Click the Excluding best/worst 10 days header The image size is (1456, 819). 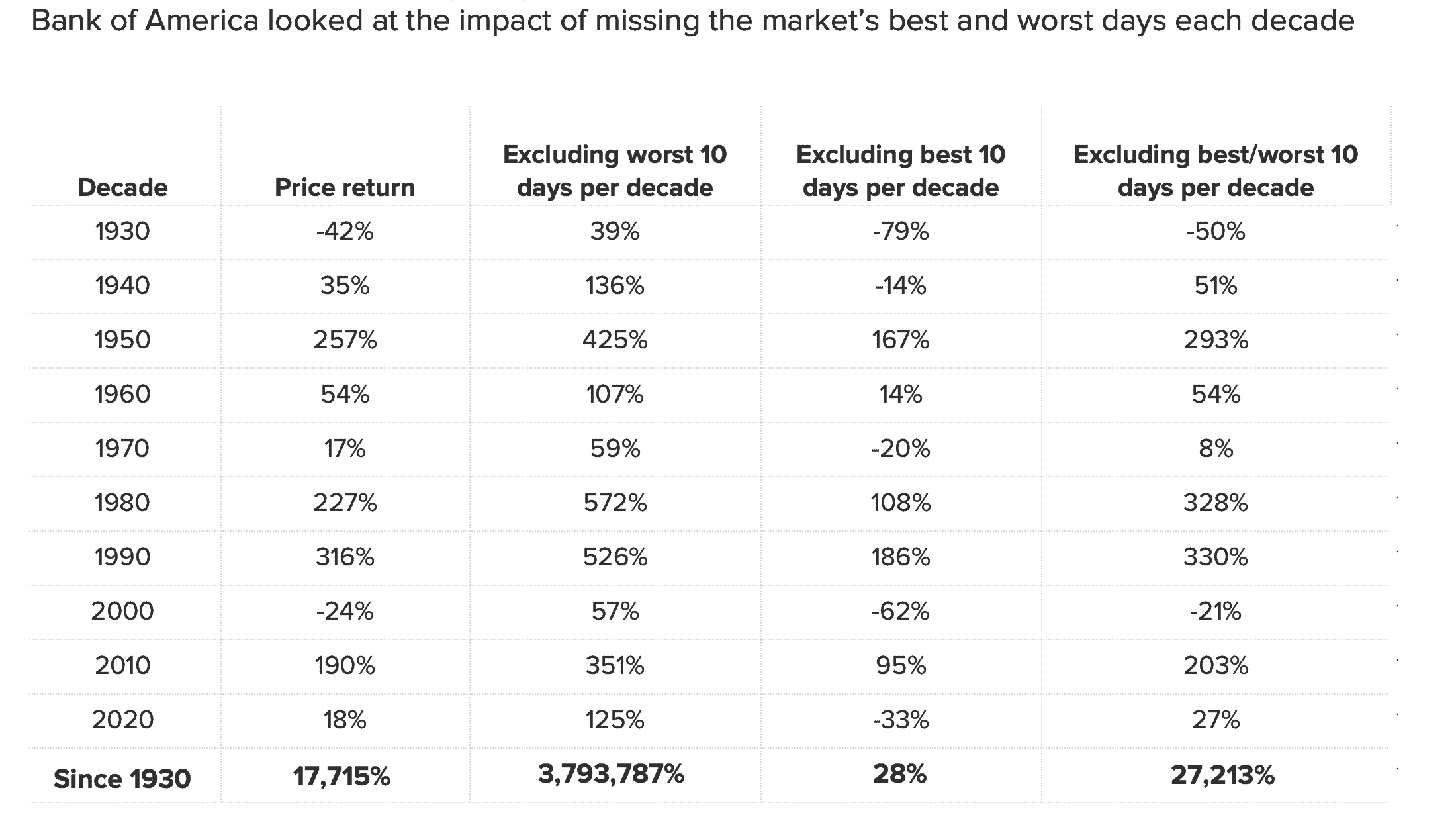(1216, 171)
